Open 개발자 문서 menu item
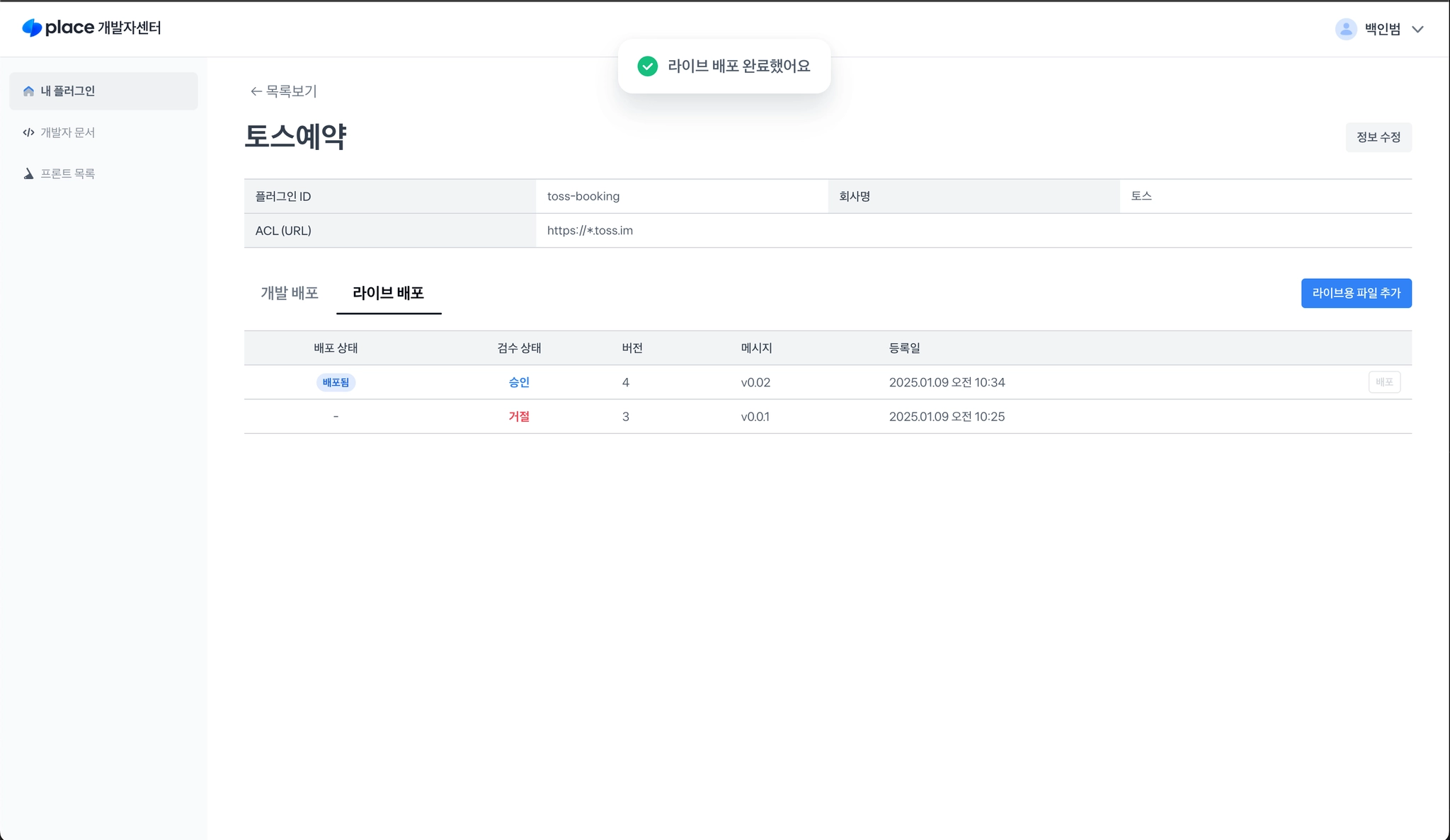The height and width of the screenshot is (840, 1450). click(68, 132)
